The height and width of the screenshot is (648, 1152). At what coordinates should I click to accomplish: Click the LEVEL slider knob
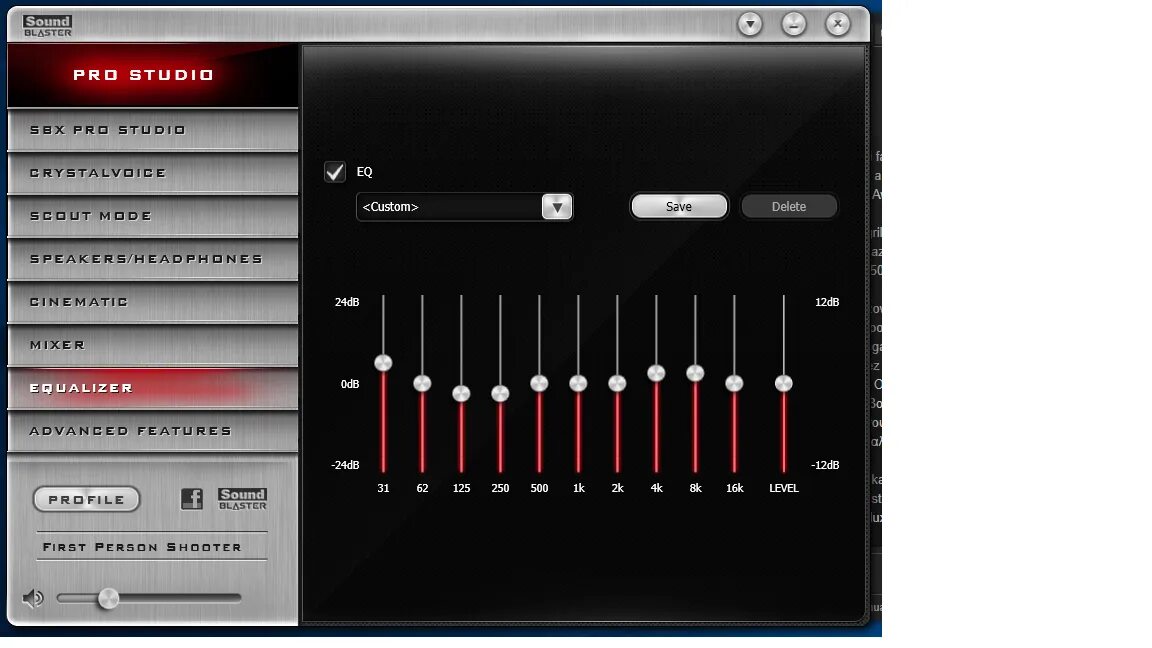[x=784, y=384]
